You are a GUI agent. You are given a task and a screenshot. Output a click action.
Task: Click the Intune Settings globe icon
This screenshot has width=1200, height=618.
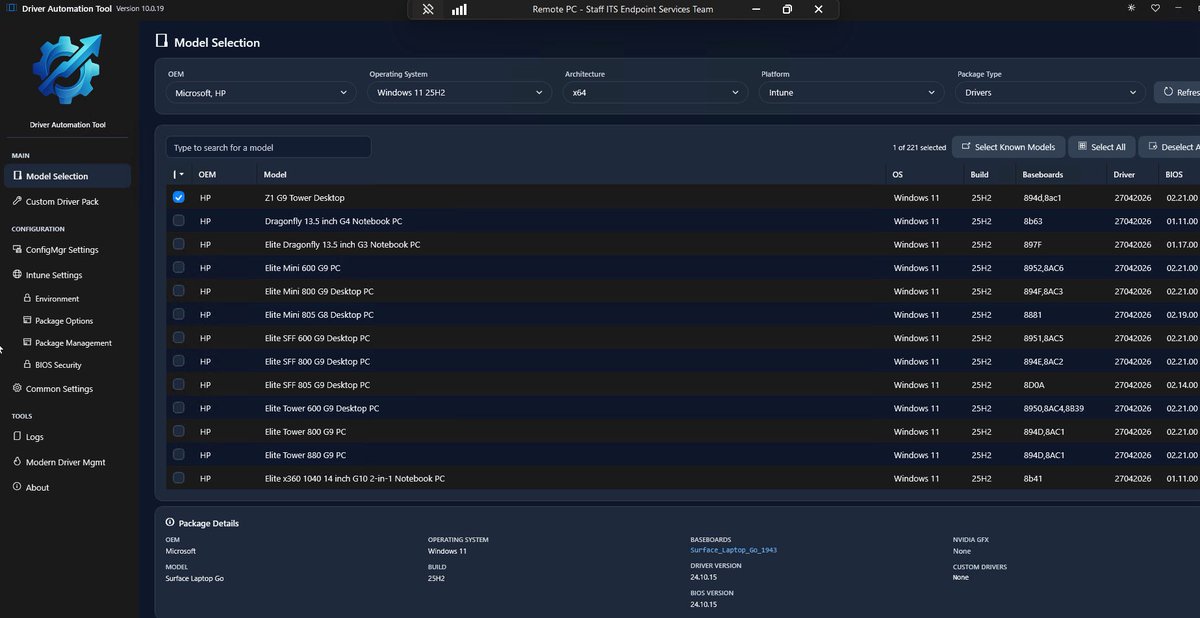[17, 275]
